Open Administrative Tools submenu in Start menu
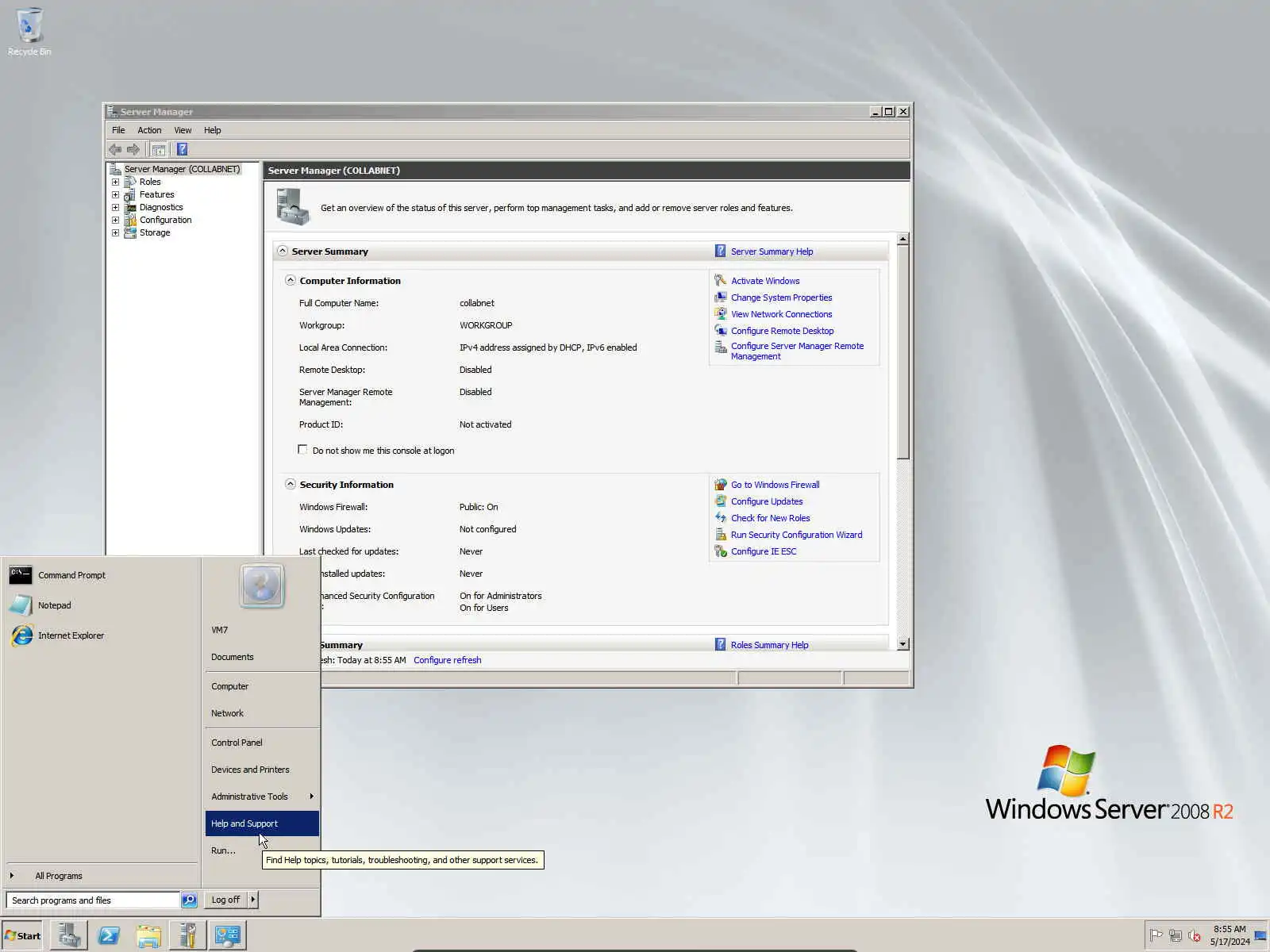 tap(262, 797)
